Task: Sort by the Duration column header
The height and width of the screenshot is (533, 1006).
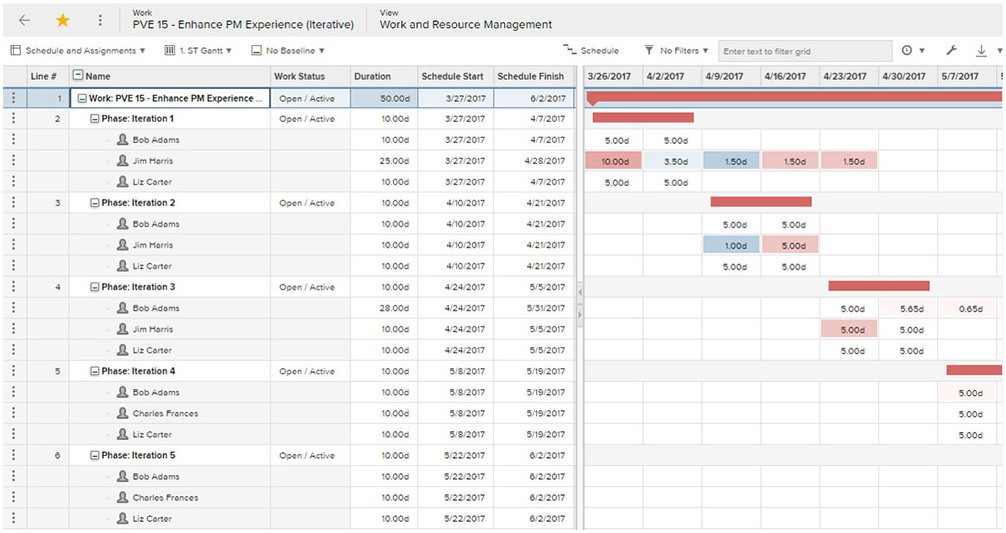Action: [384, 76]
